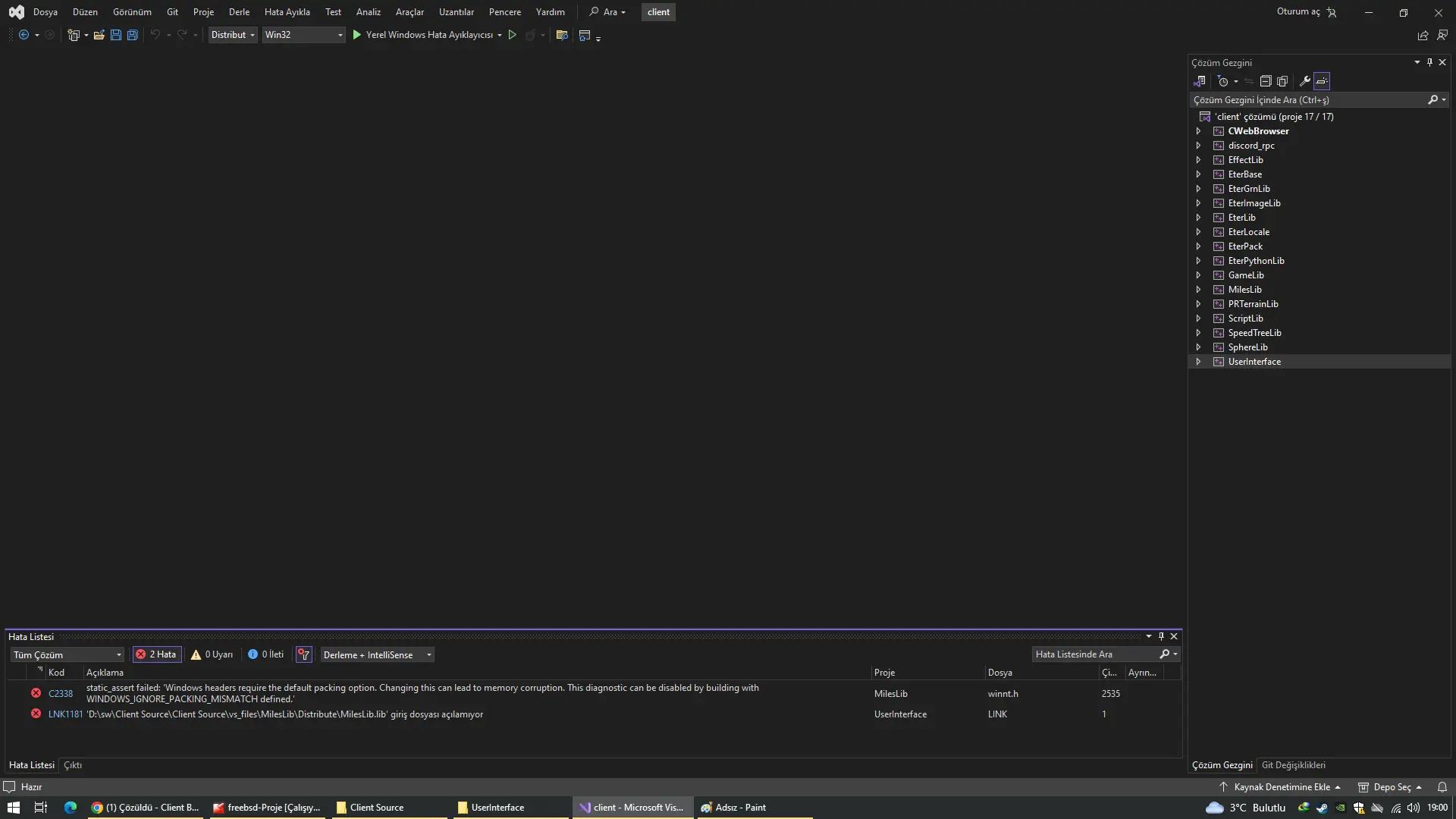Click the pending changes filter clock icon
1456x819 pixels.
tap(1222, 81)
